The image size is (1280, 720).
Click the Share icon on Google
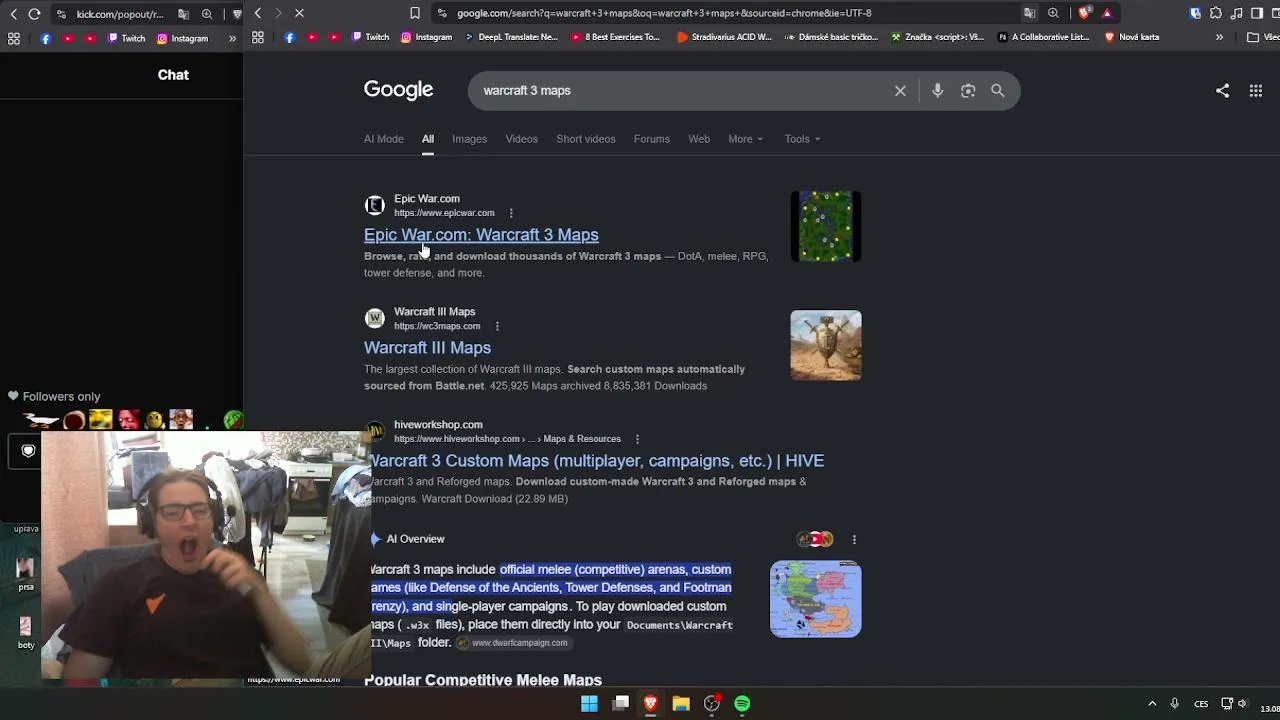[1222, 91]
